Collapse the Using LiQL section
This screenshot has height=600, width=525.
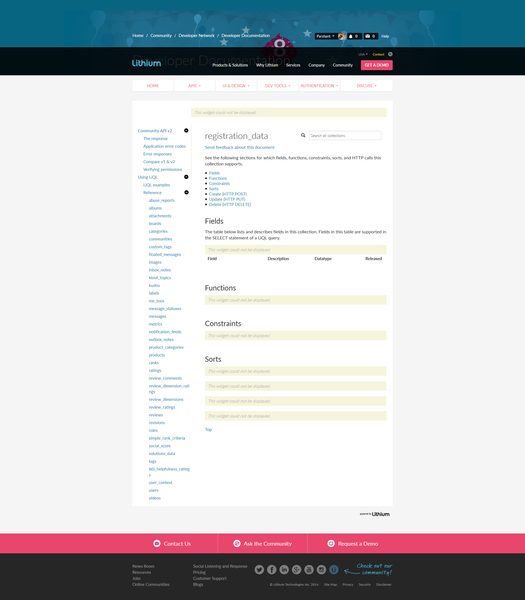pos(186,177)
